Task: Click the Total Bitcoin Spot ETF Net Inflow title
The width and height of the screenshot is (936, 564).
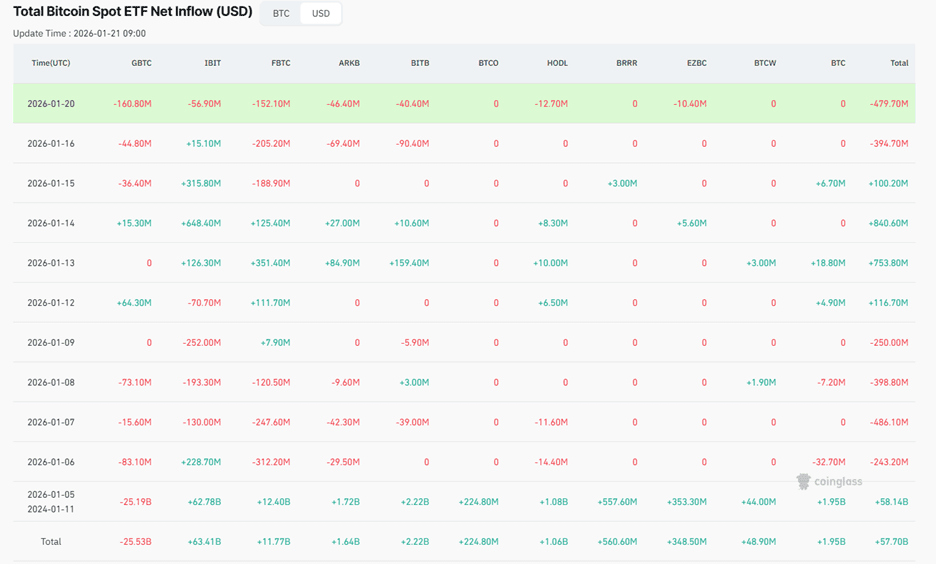Action: point(133,13)
